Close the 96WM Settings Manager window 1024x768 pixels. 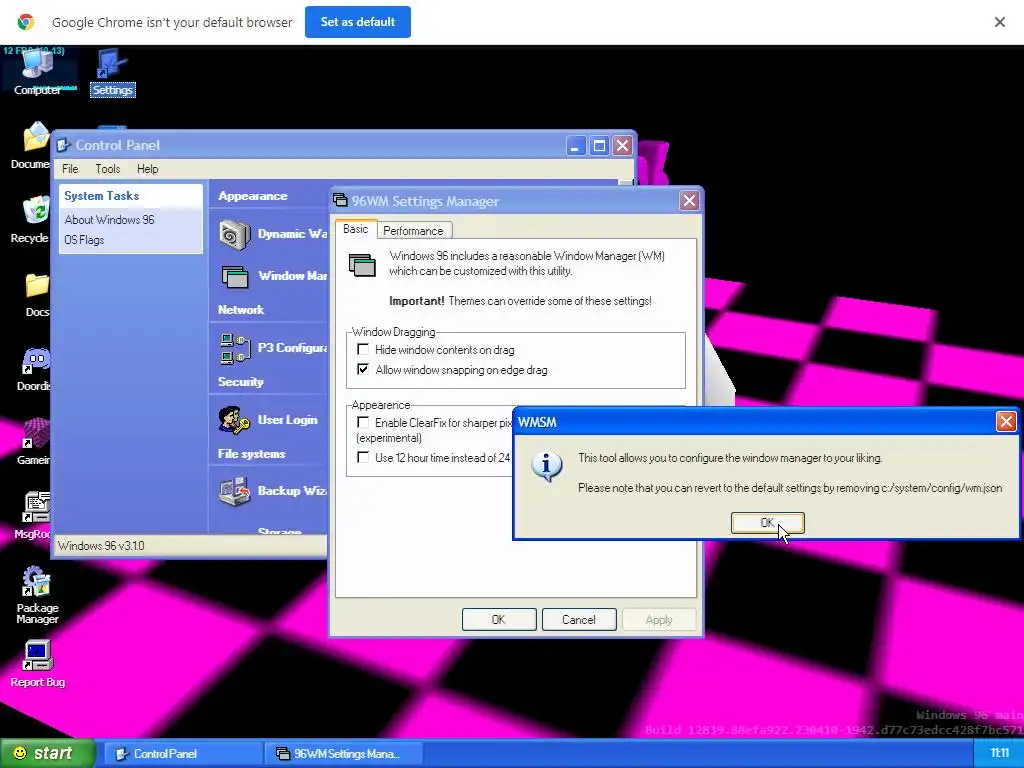coord(689,200)
